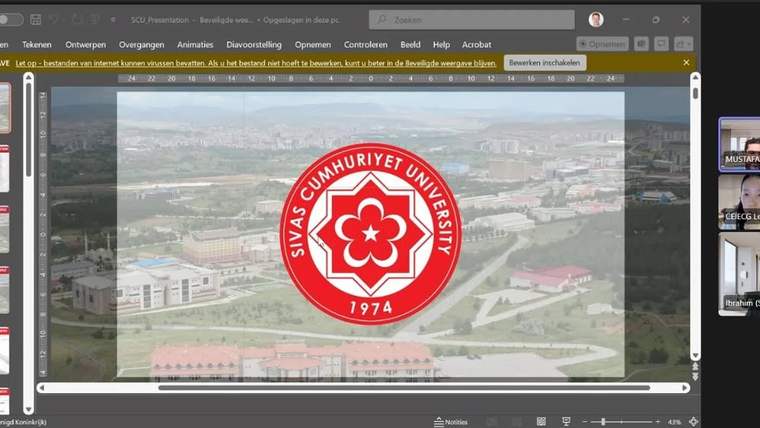Select the Ibrahim participant video tile
760x428 pixels.
pyautogui.click(x=740, y=274)
